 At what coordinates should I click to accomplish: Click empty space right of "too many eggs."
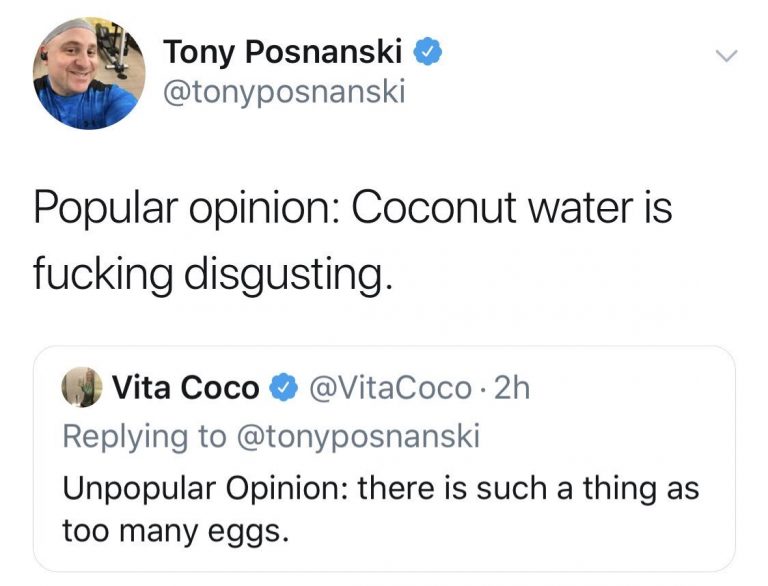(x=500, y=530)
